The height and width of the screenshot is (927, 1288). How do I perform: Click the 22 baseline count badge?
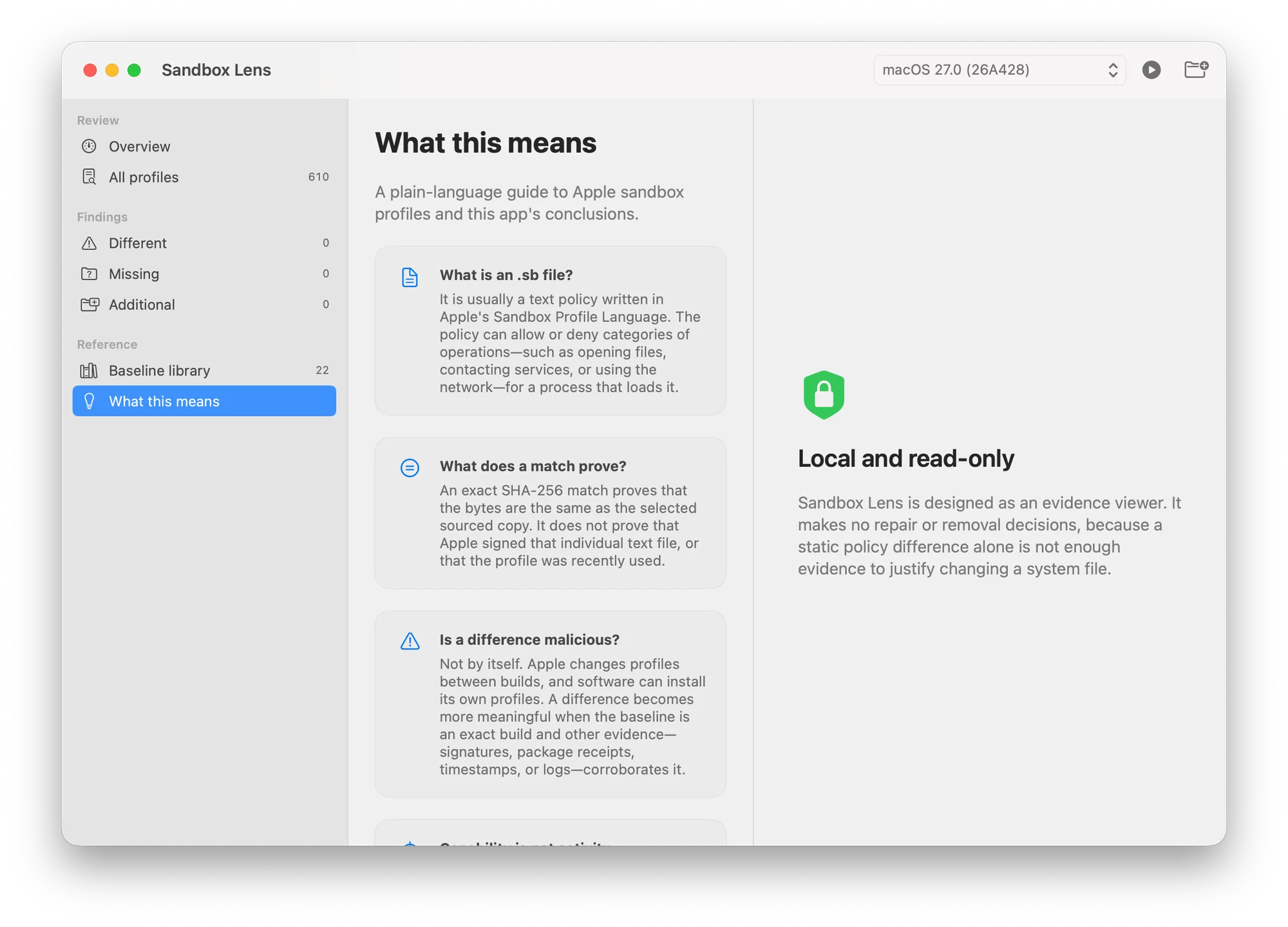[x=322, y=370]
